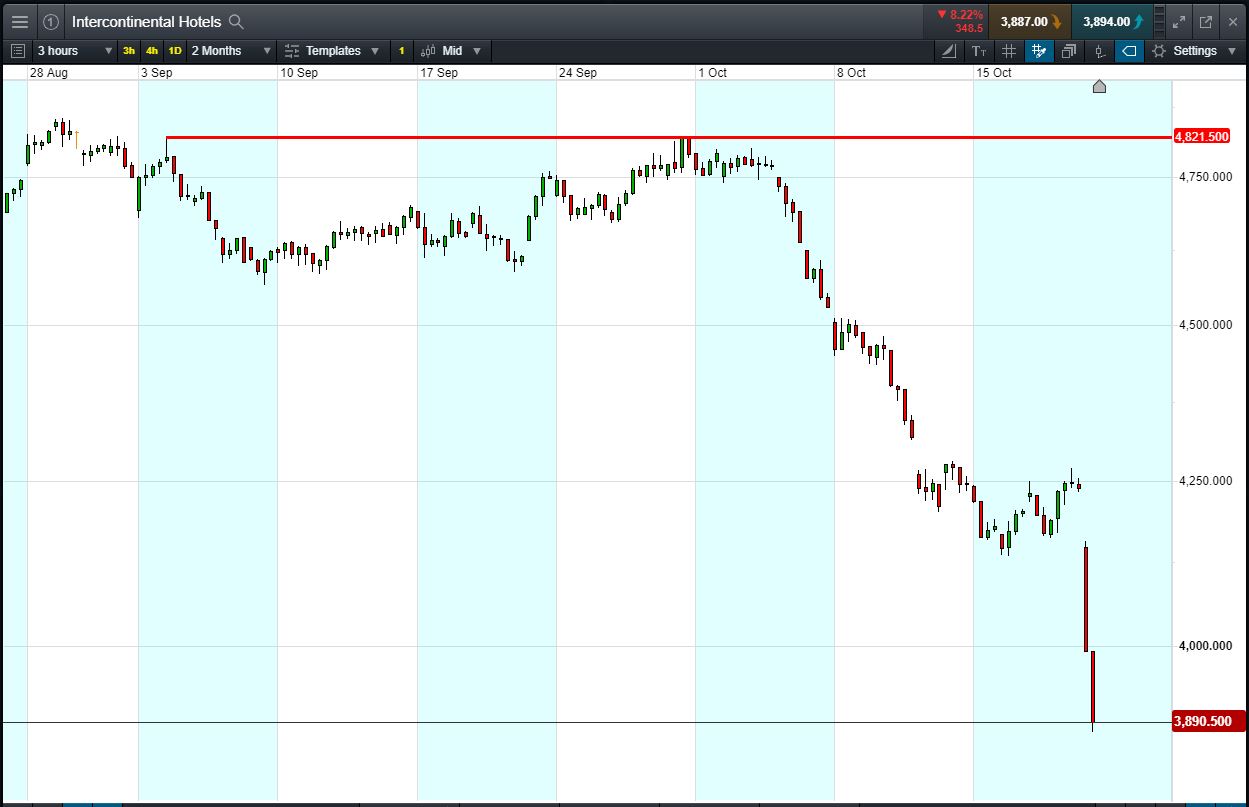Open the chart list icon beside 3 hours

17,50
